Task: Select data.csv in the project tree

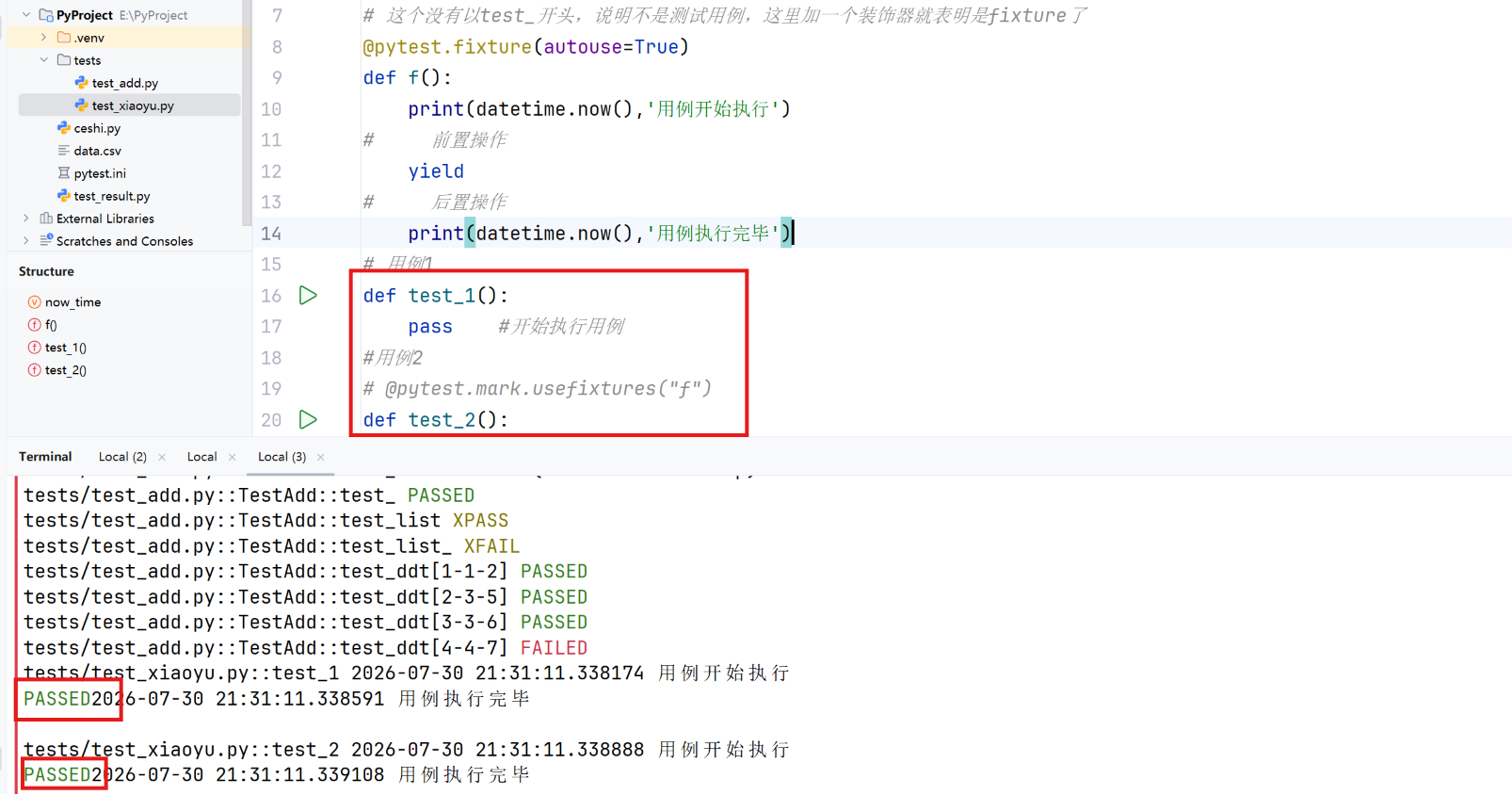Action: [98, 151]
